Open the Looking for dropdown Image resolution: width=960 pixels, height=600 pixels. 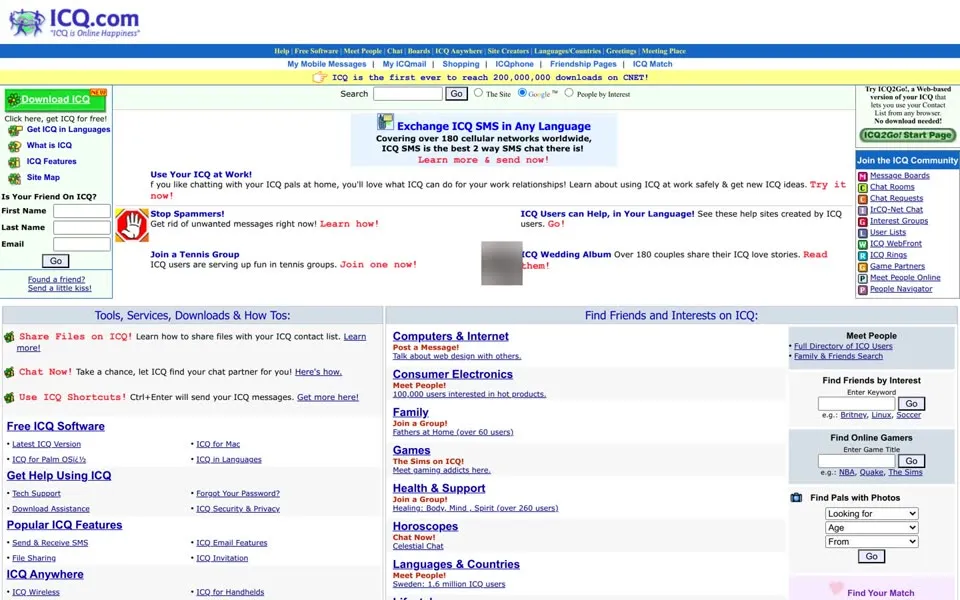coord(871,514)
